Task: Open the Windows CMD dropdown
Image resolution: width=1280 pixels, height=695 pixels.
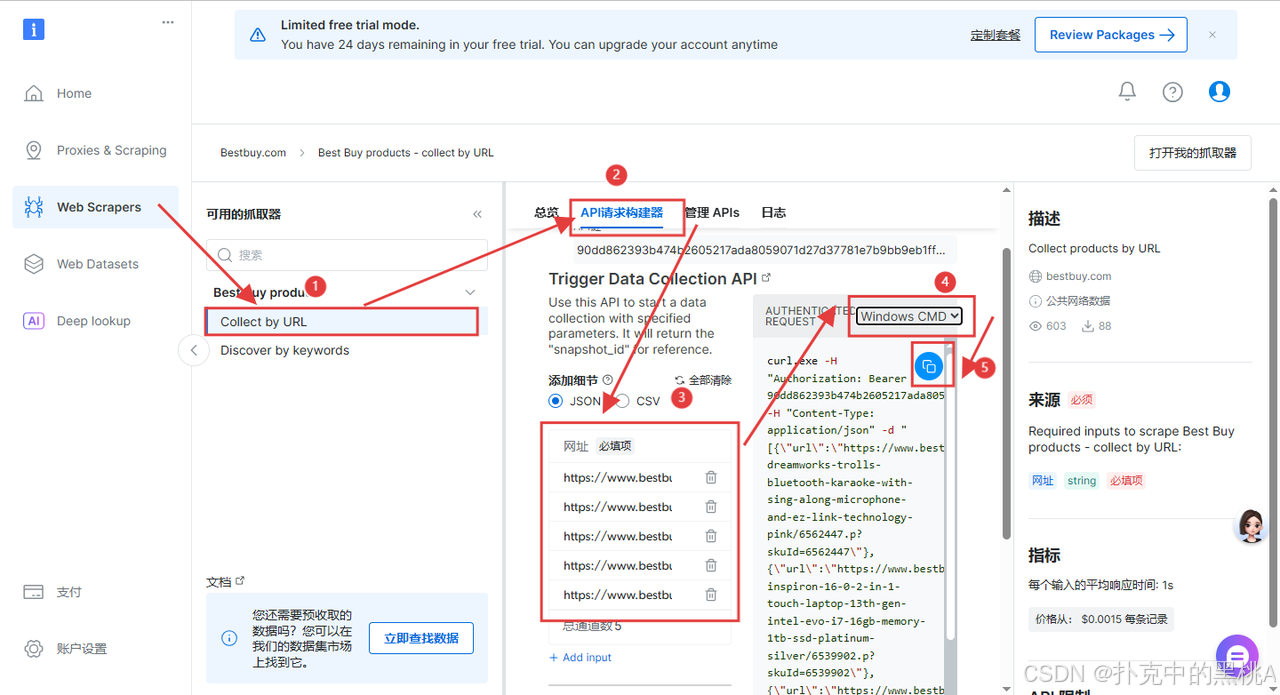Action: 909,316
